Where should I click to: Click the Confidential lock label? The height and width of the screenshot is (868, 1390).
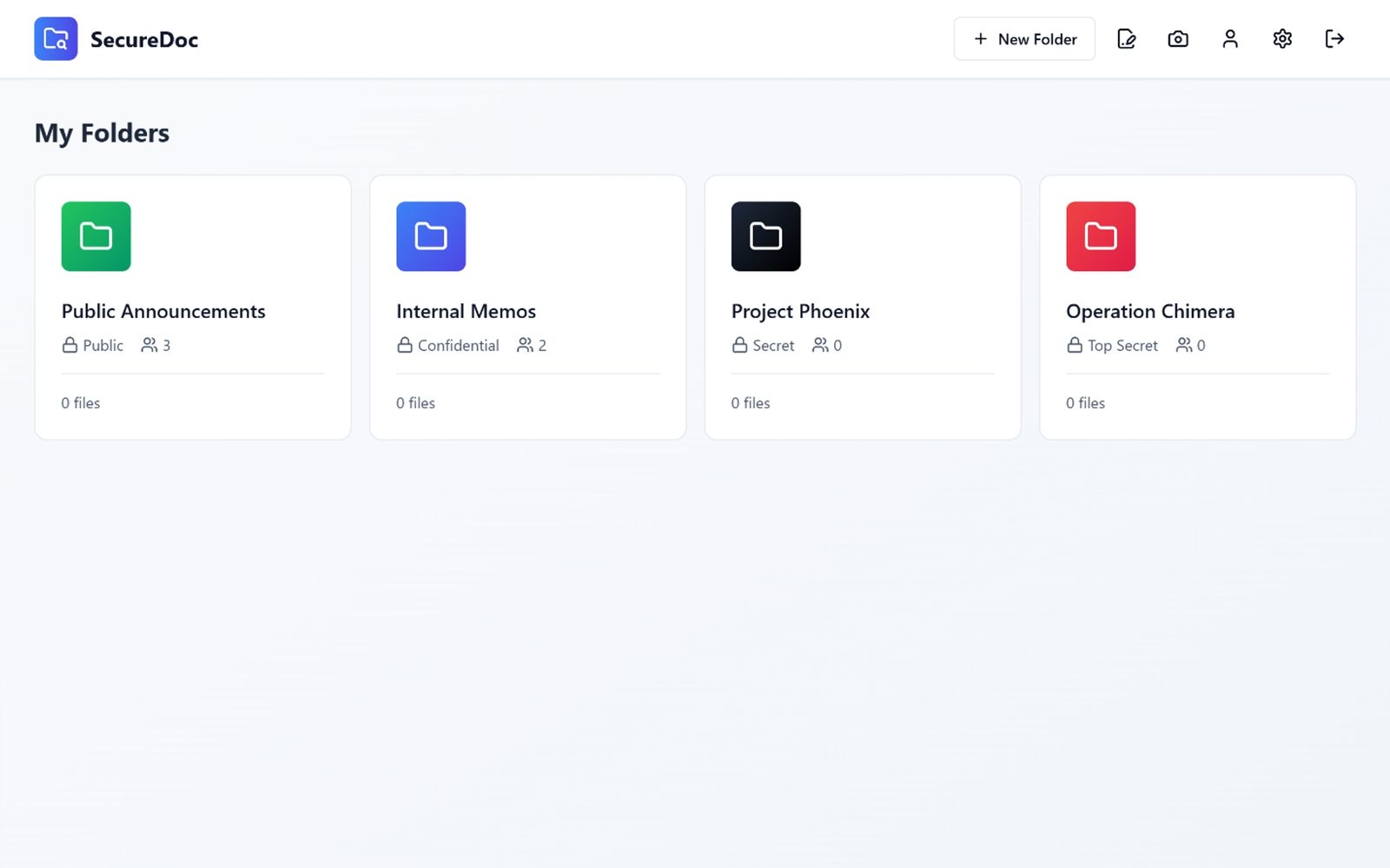[x=448, y=346]
